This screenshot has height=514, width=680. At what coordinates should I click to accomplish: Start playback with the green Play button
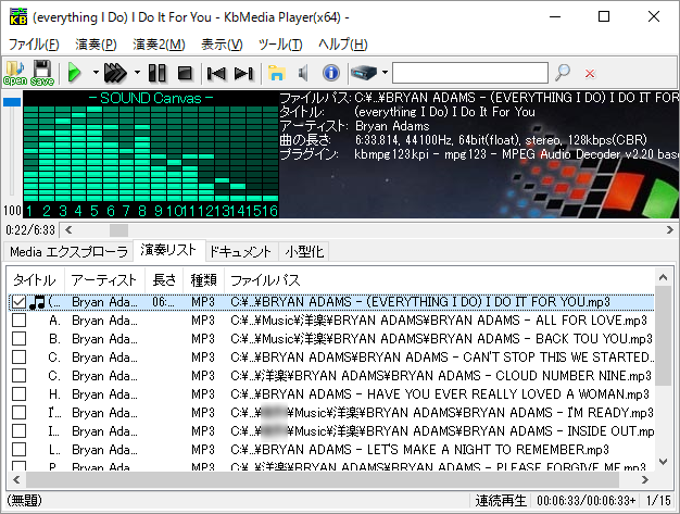point(75,73)
